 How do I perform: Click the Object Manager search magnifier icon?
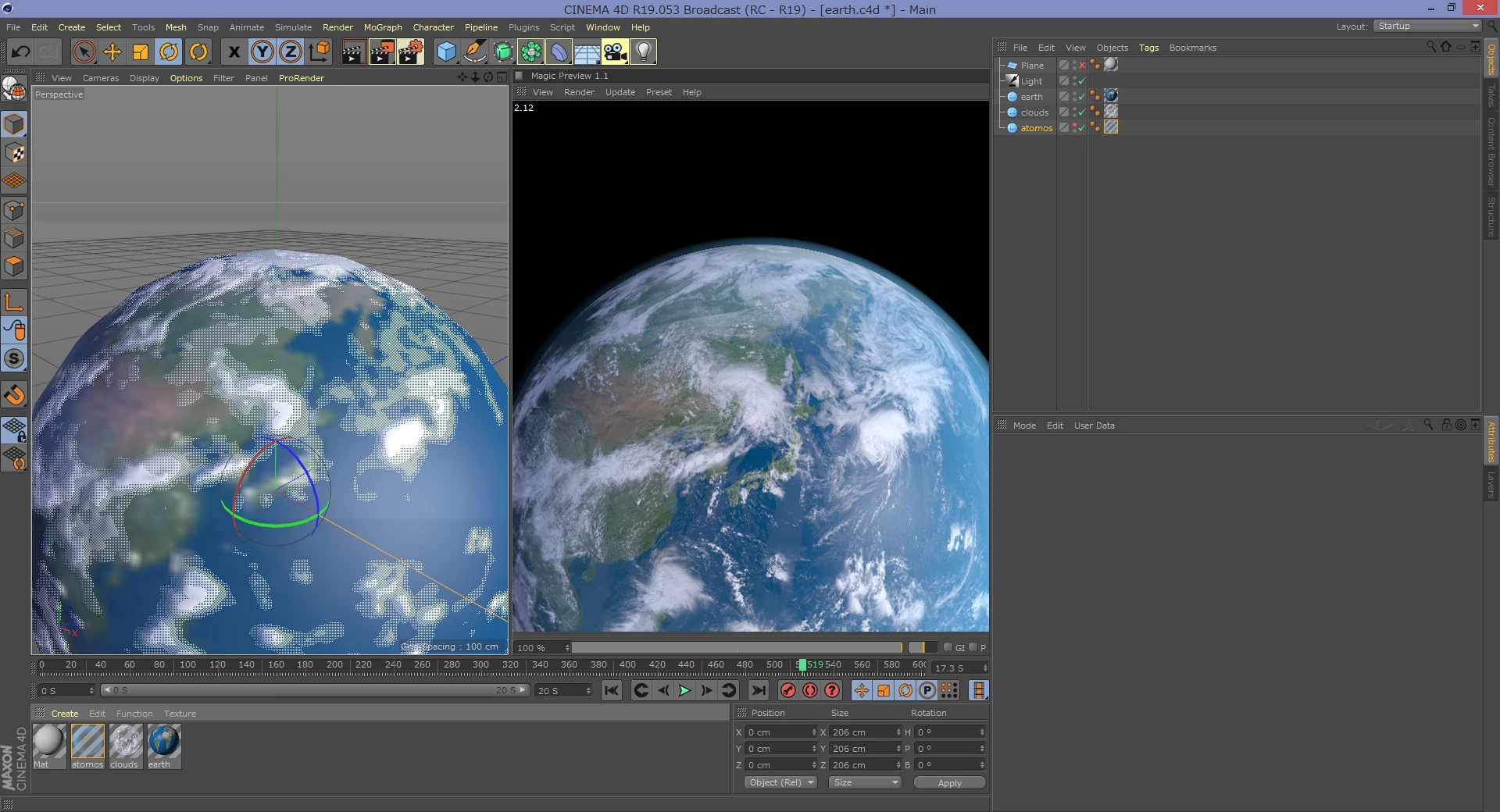(x=1431, y=47)
